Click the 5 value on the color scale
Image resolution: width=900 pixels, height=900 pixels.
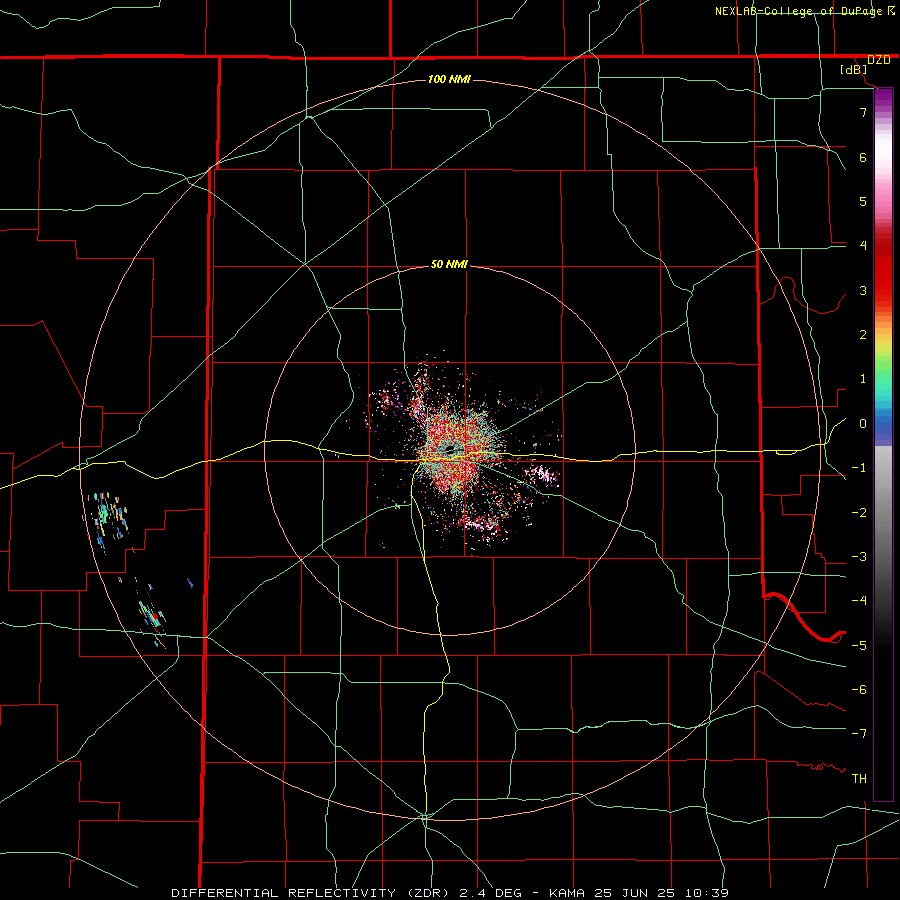[863, 201]
